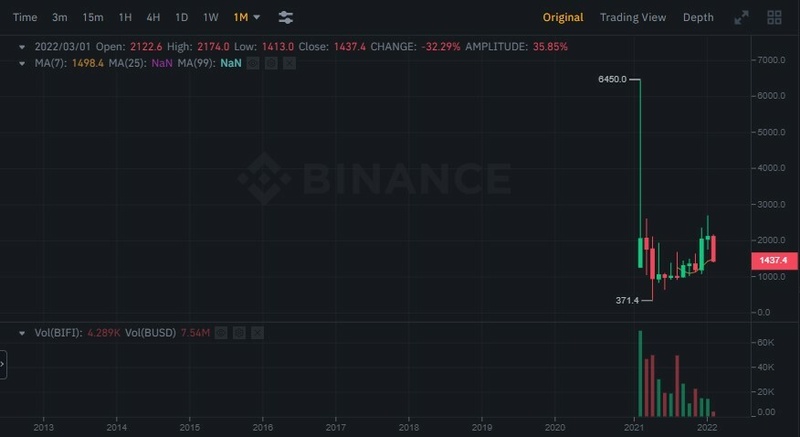Collapse the Vol(BIFI) indicator row arrow
This screenshot has width=800, height=437.
23,332
